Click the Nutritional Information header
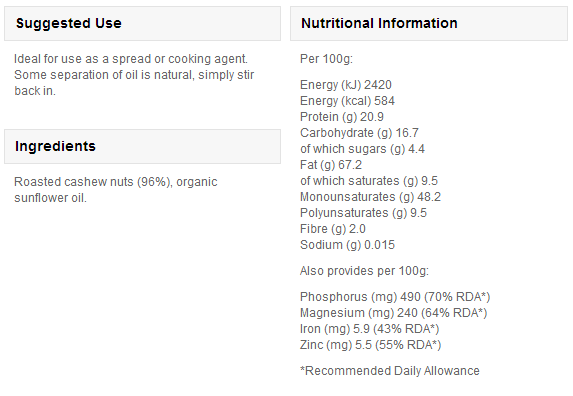573x396 pixels. 429,23
